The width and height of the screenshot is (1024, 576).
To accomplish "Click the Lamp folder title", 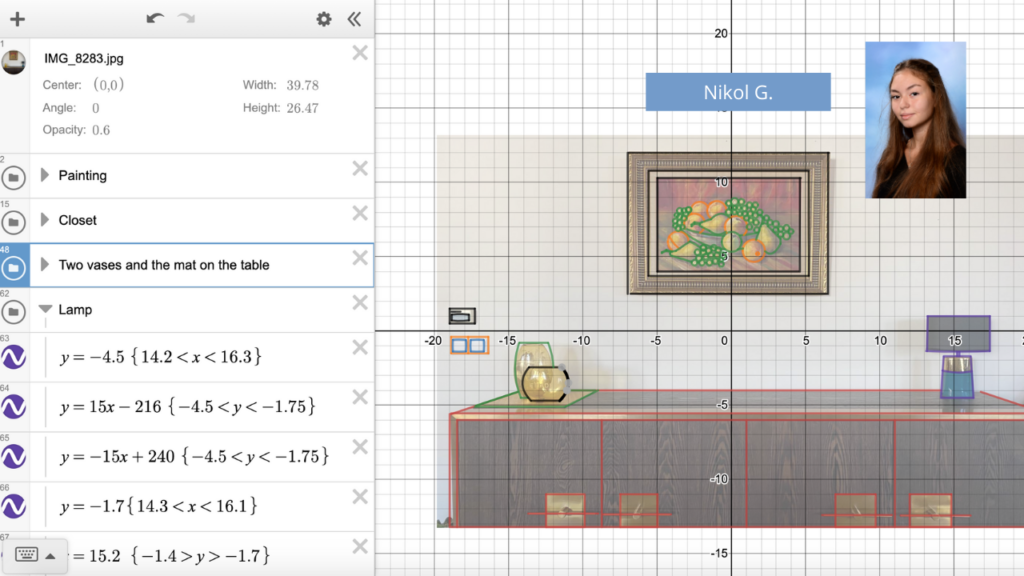I will (75, 310).
